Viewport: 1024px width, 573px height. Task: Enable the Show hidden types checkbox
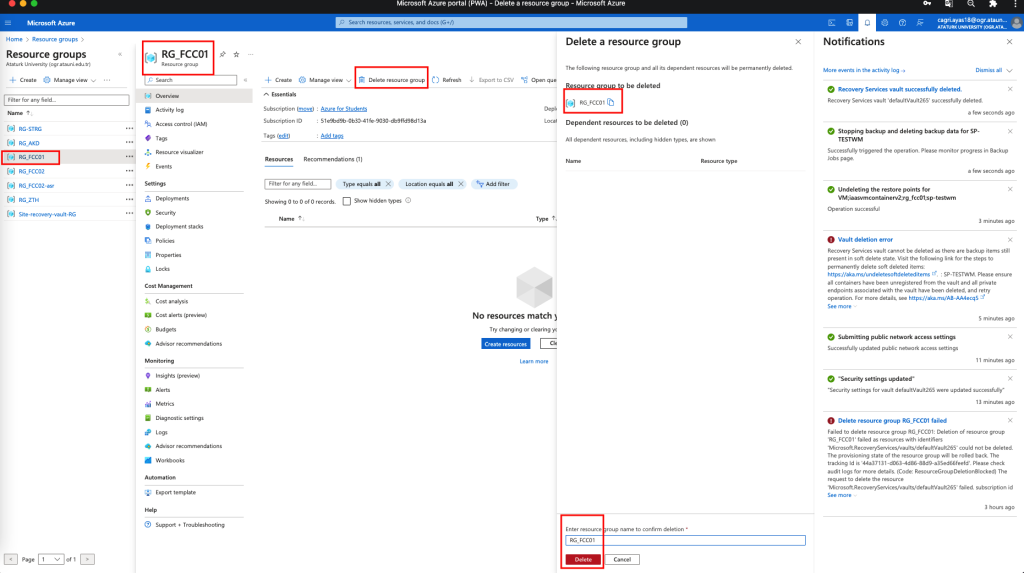[x=347, y=201]
